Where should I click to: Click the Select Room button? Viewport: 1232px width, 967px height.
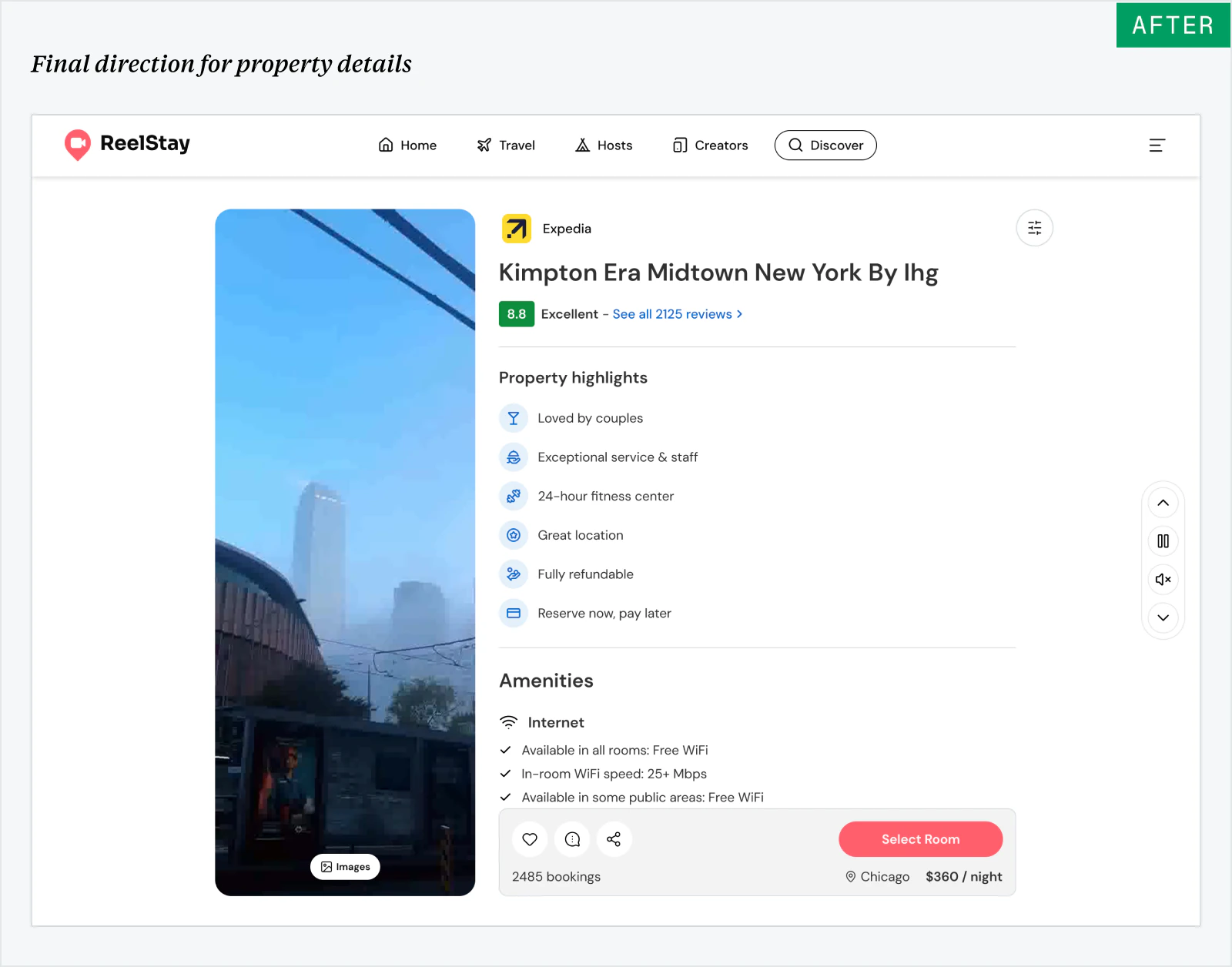click(921, 839)
